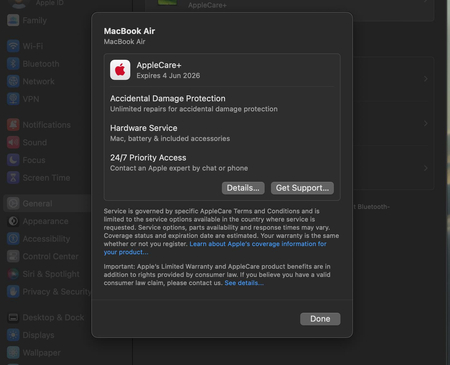
Task: Click the AppleCare+ red Apple logo icon
Action: click(x=120, y=70)
